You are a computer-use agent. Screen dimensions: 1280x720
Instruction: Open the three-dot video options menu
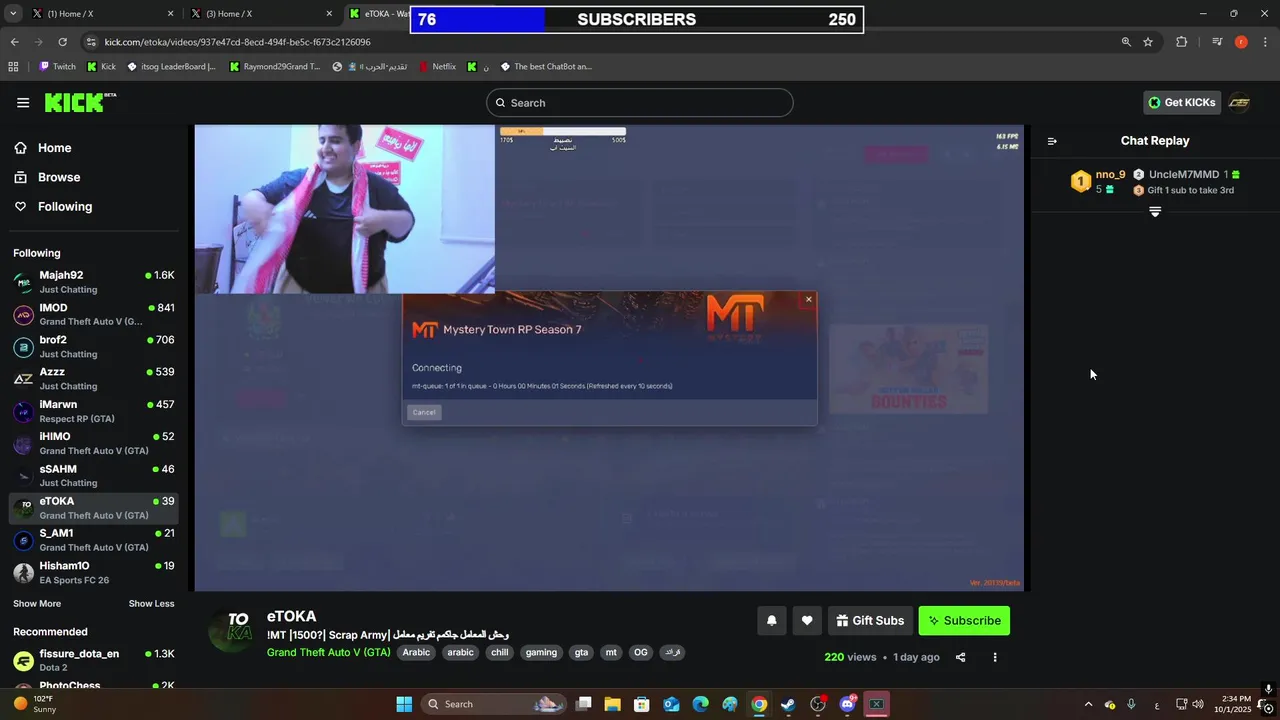994,657
